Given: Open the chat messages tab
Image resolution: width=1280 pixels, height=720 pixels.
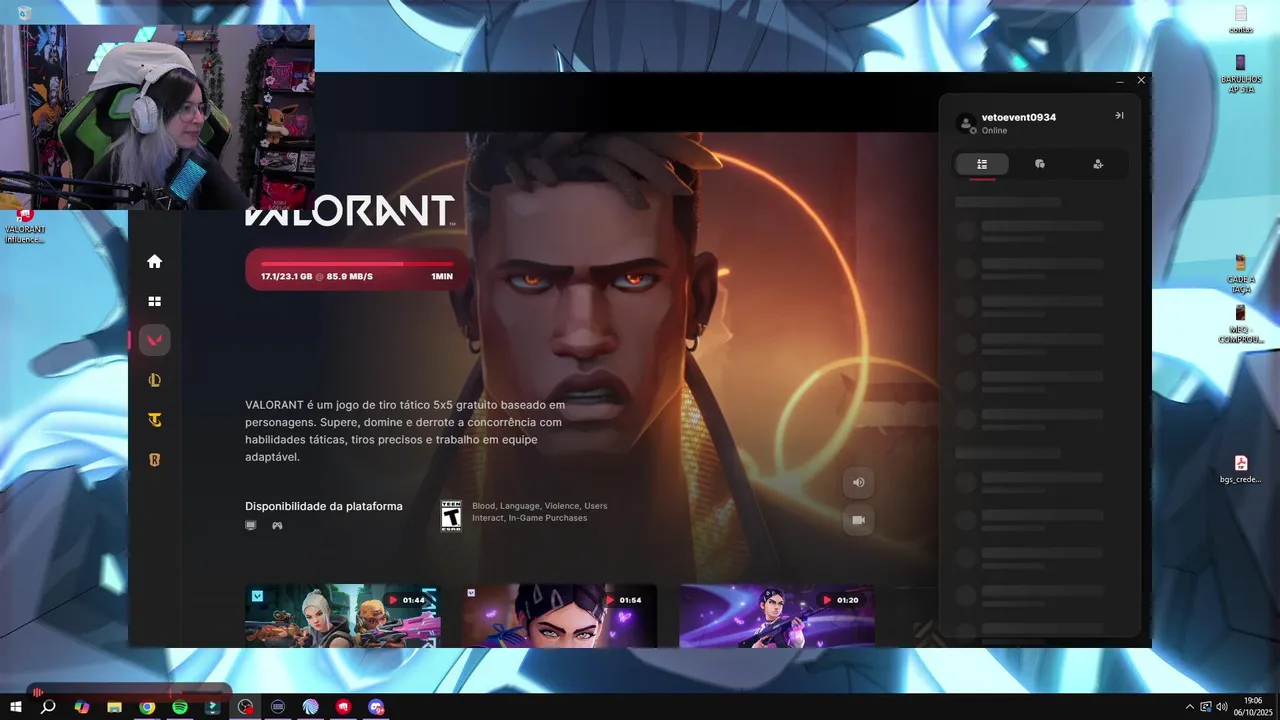Looking at the screenshot, I should pos(1040,164).
